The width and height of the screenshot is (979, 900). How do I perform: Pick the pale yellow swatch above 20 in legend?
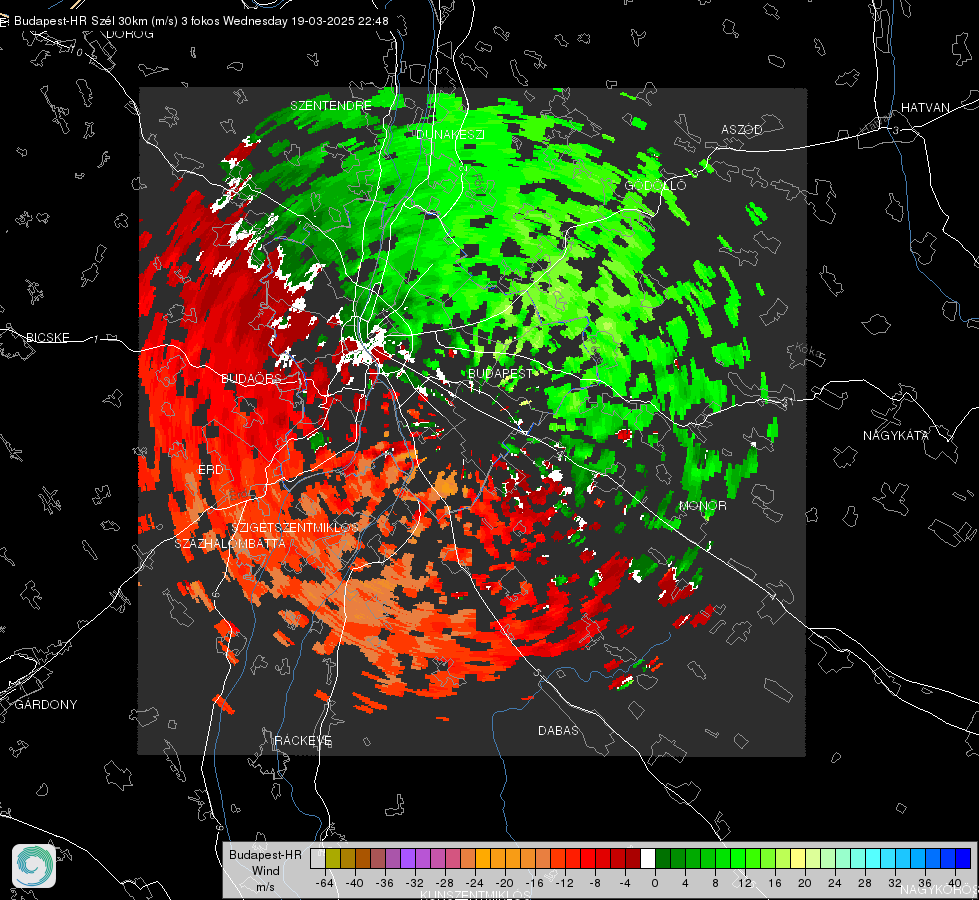click(x=798, y=858)
